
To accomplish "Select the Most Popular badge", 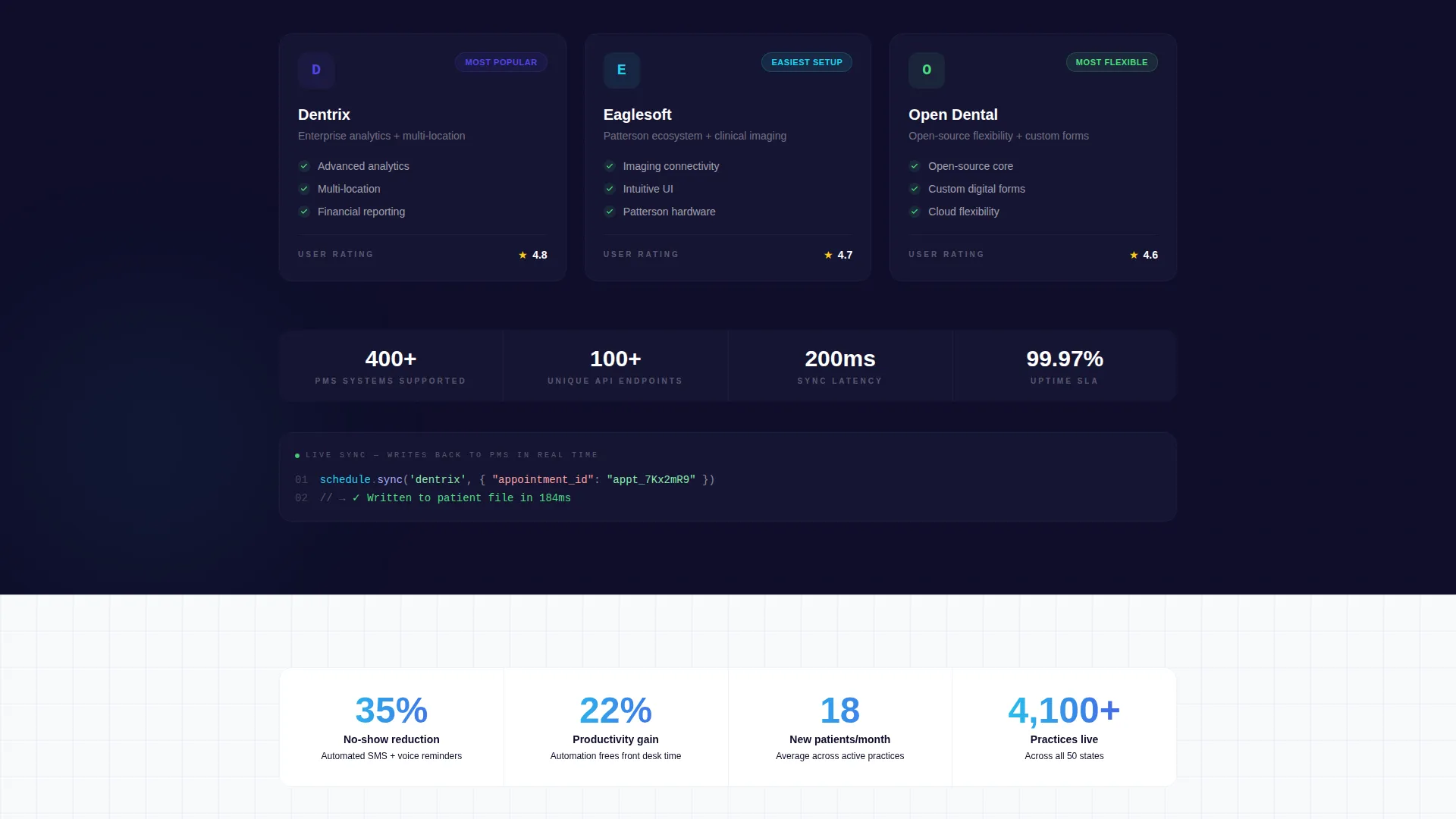I will pos(501,62).
